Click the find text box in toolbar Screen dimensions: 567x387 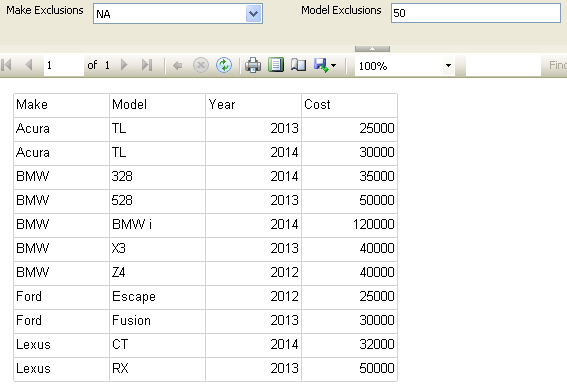[x=503, y=65]
